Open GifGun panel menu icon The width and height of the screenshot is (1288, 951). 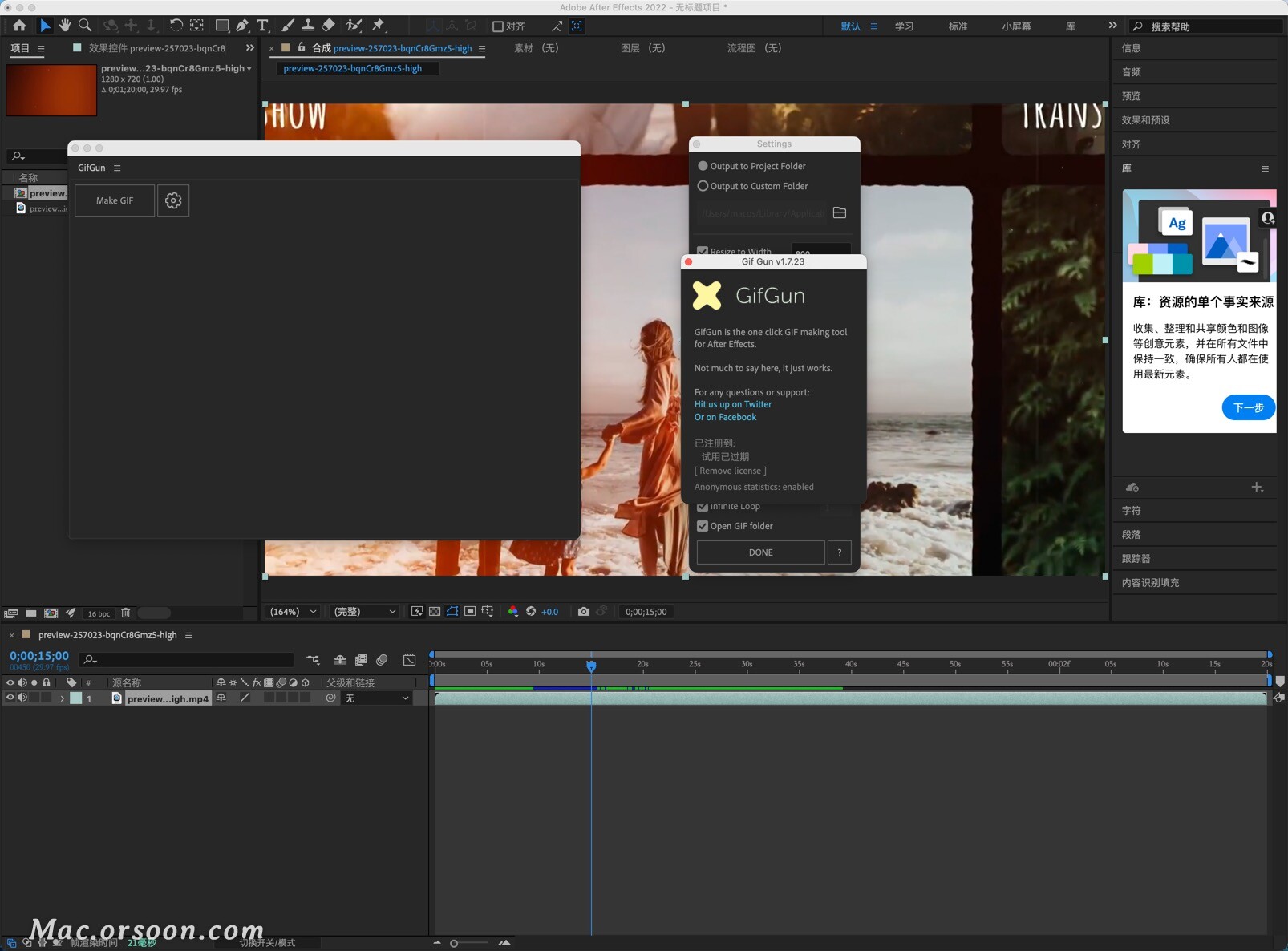tap(117, 168)
